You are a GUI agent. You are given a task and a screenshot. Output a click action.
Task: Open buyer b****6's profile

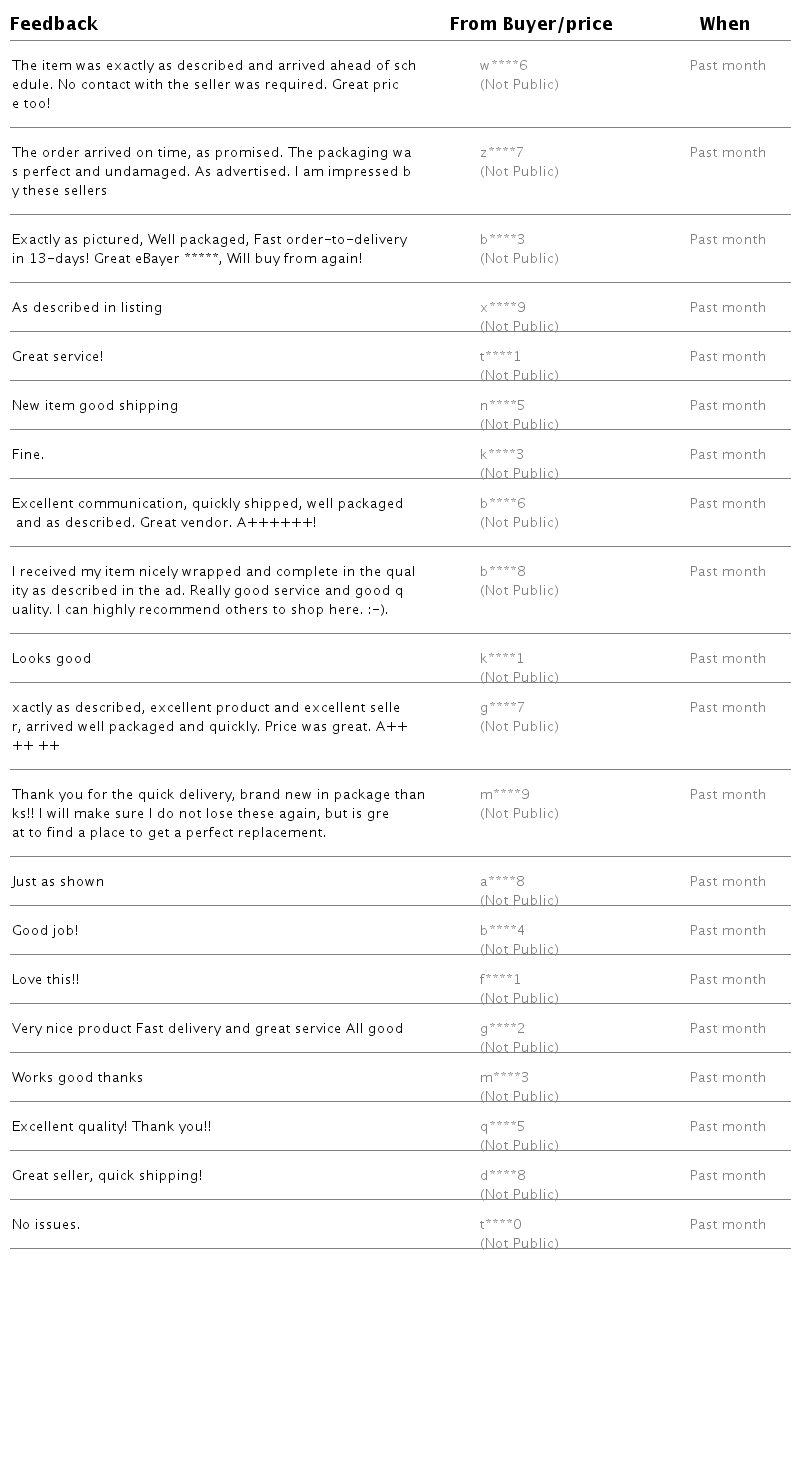[x=502, y=504]
